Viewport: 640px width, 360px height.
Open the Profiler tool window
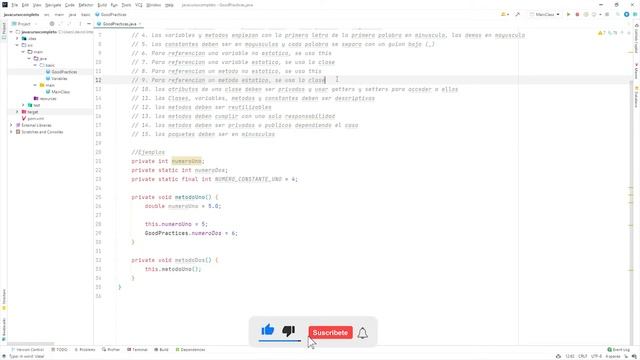(x=111, y=350)
